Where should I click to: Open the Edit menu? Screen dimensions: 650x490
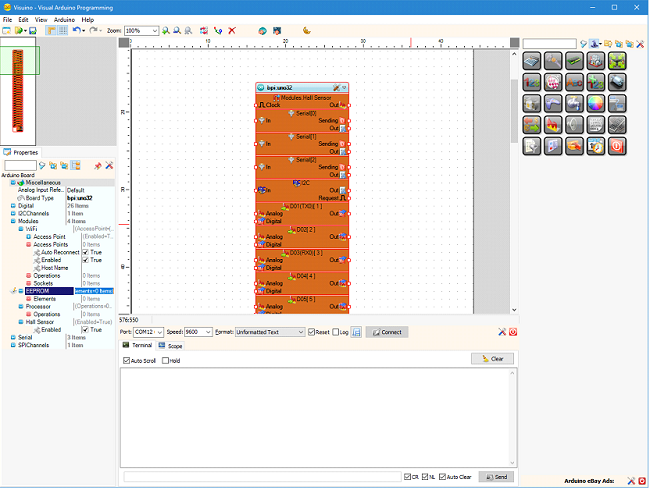pos(23,20)
